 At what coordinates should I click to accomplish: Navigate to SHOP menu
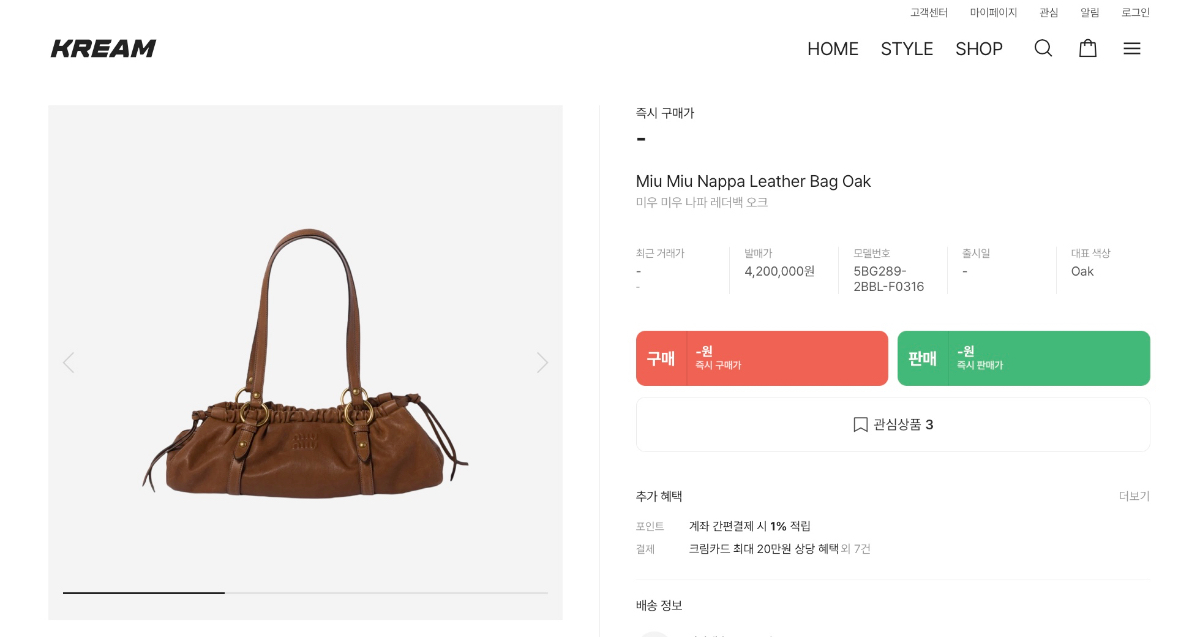tap(979, 49)
